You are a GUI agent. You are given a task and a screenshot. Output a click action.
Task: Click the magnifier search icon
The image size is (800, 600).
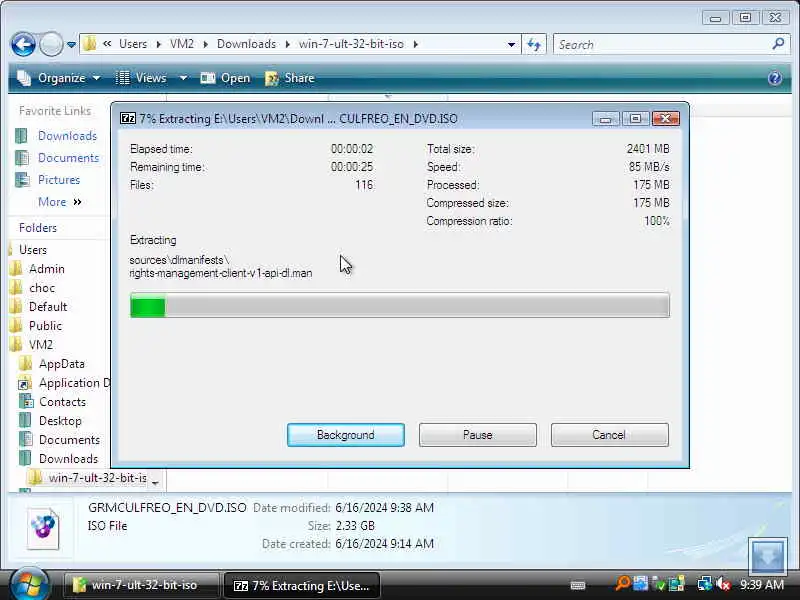point(778,44)
